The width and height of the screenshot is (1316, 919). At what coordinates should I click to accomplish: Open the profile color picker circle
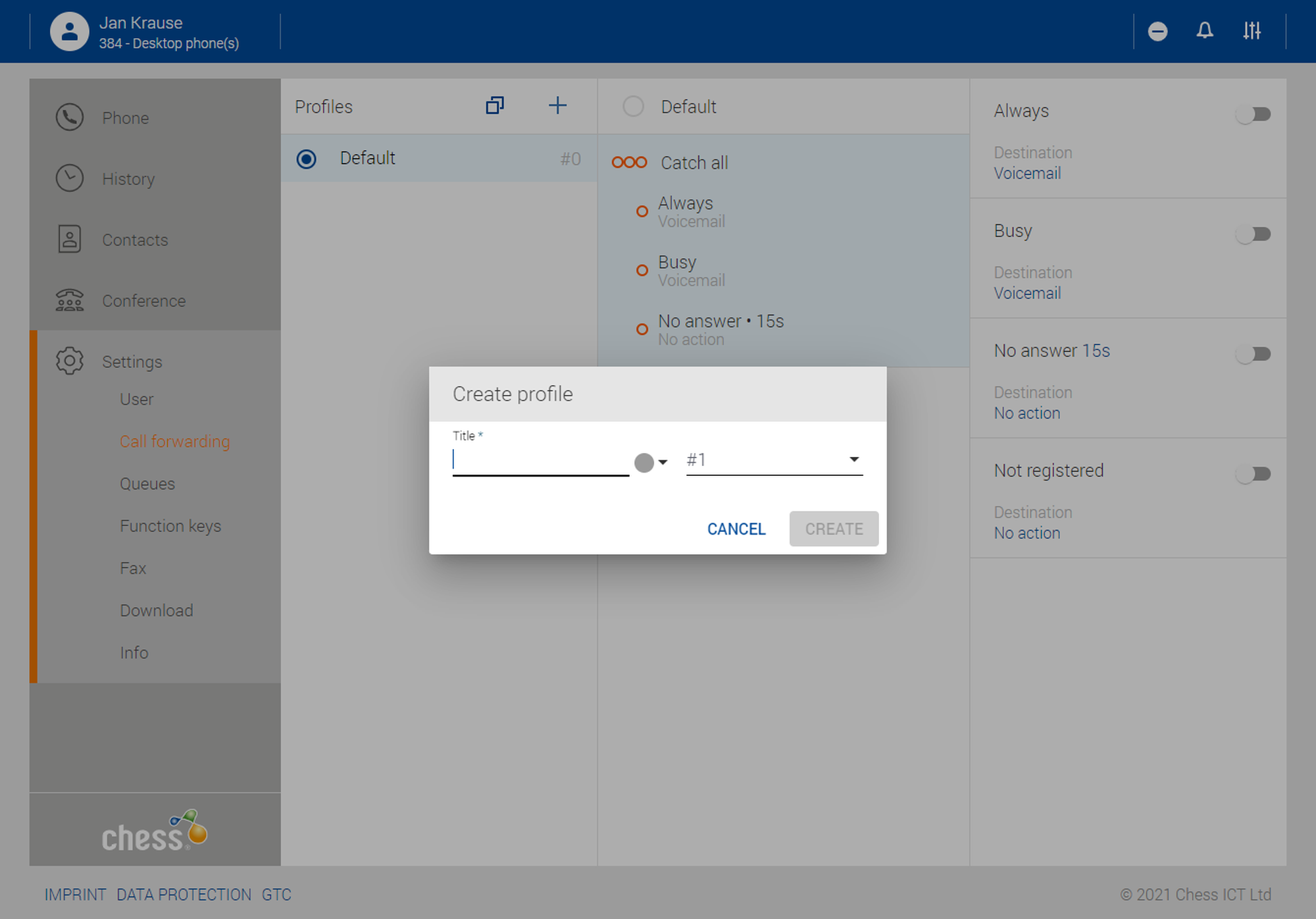[x=644, y=462]
